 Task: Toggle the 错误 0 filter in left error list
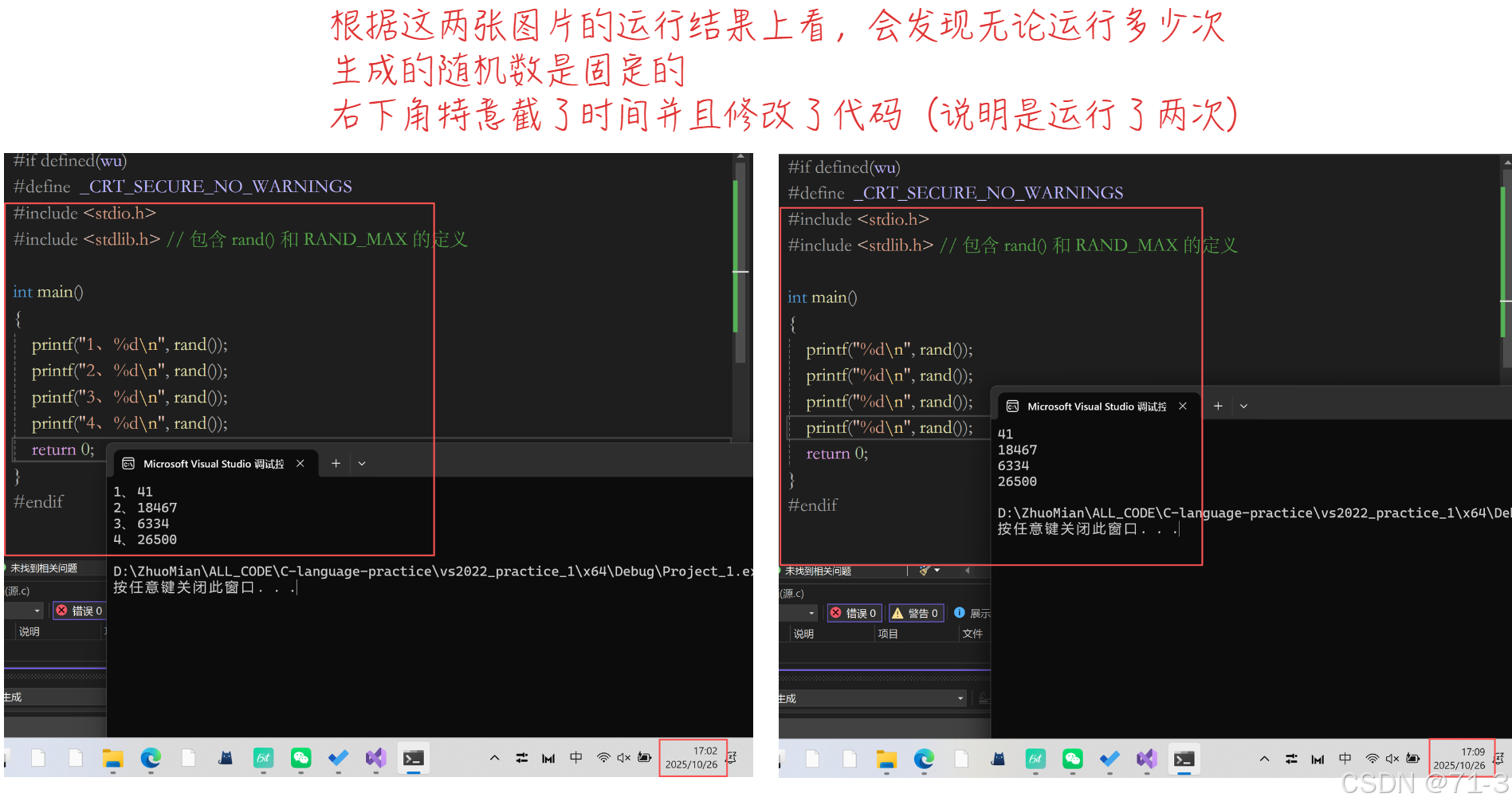(79, 611)
